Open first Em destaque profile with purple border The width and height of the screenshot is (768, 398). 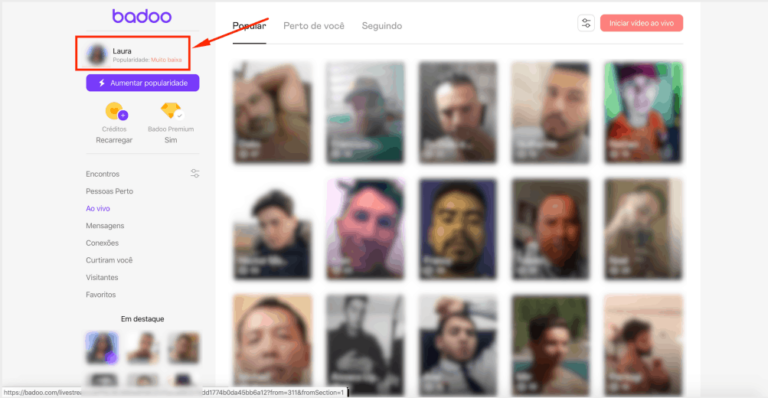point(102,348)
